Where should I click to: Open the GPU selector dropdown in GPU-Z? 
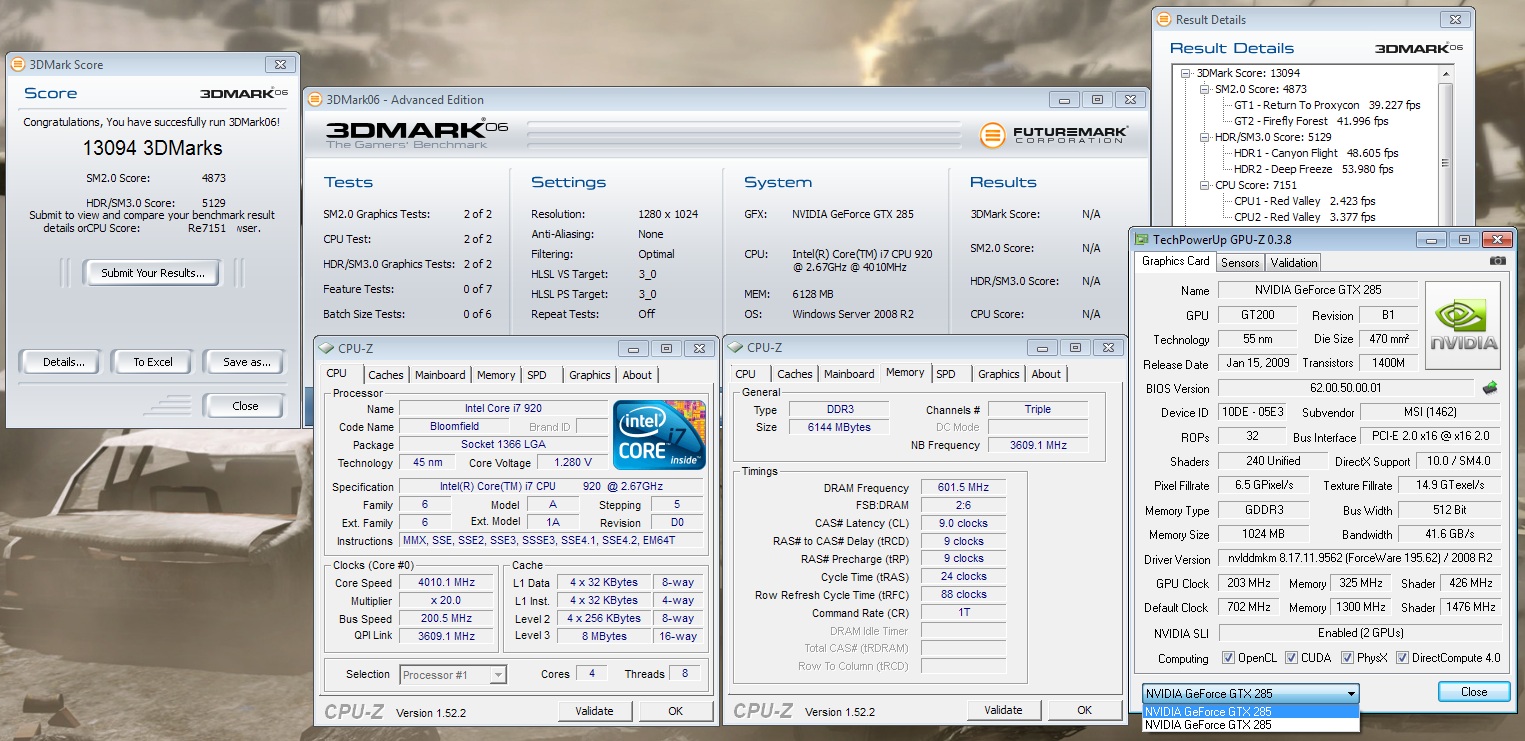tap(1351, 693)
